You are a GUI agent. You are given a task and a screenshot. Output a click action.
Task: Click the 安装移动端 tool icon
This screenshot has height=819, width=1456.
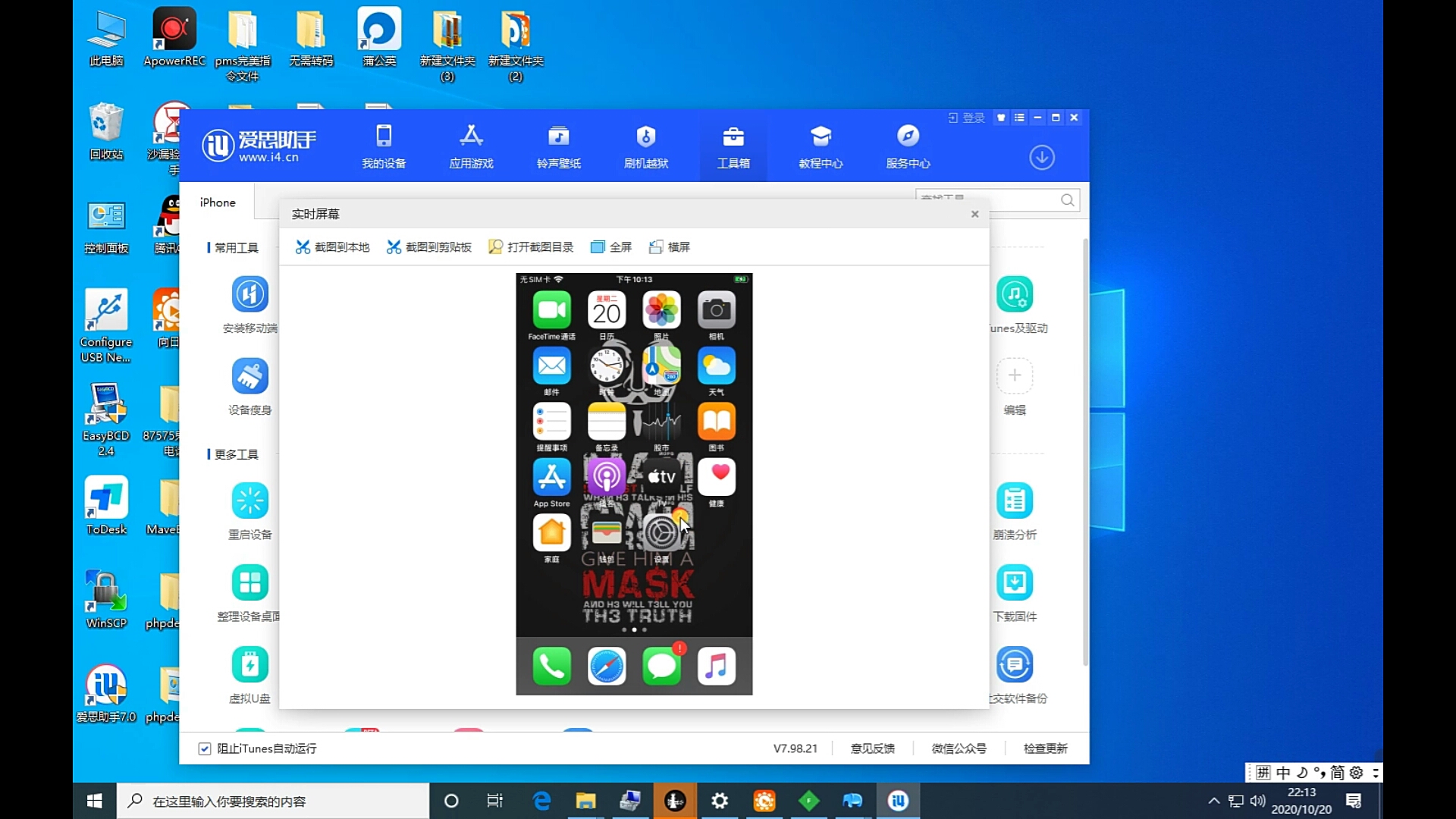(250, 294)
